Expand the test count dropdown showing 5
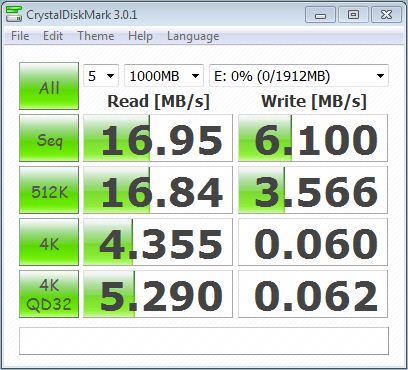Viewport: 408px width, 370px height. click(x=101, y=76)
